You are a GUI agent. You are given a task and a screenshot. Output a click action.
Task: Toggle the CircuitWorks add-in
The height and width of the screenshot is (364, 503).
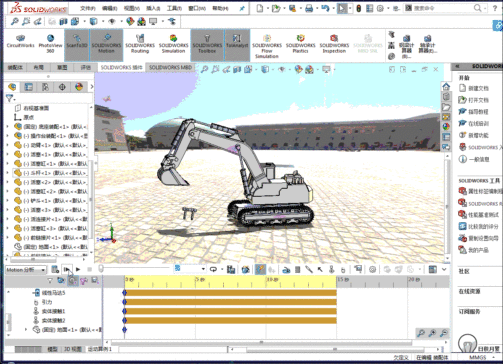pyautogui.click(x=20, y=42)
